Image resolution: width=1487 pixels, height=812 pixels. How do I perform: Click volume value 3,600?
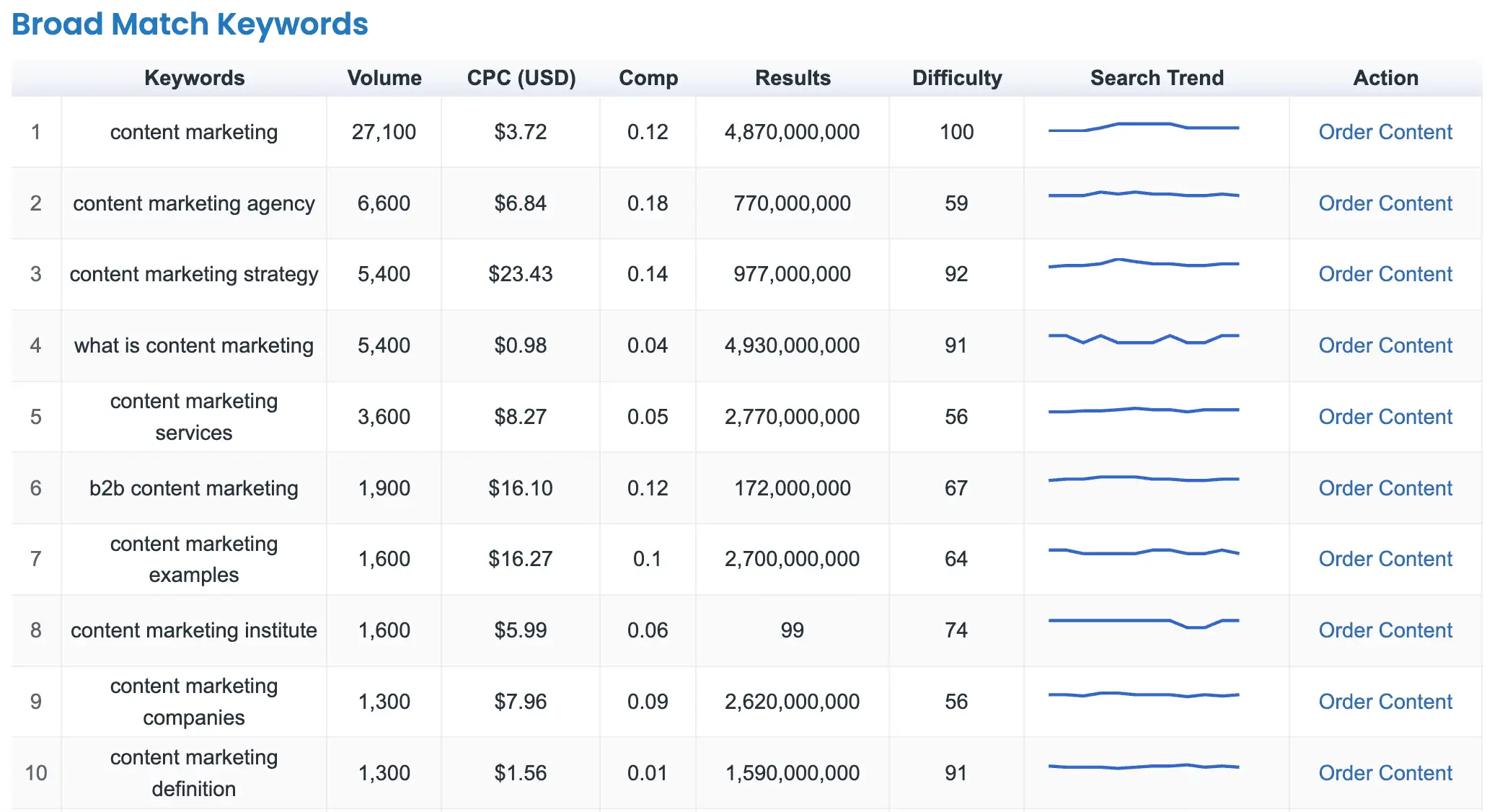point(384,417)
